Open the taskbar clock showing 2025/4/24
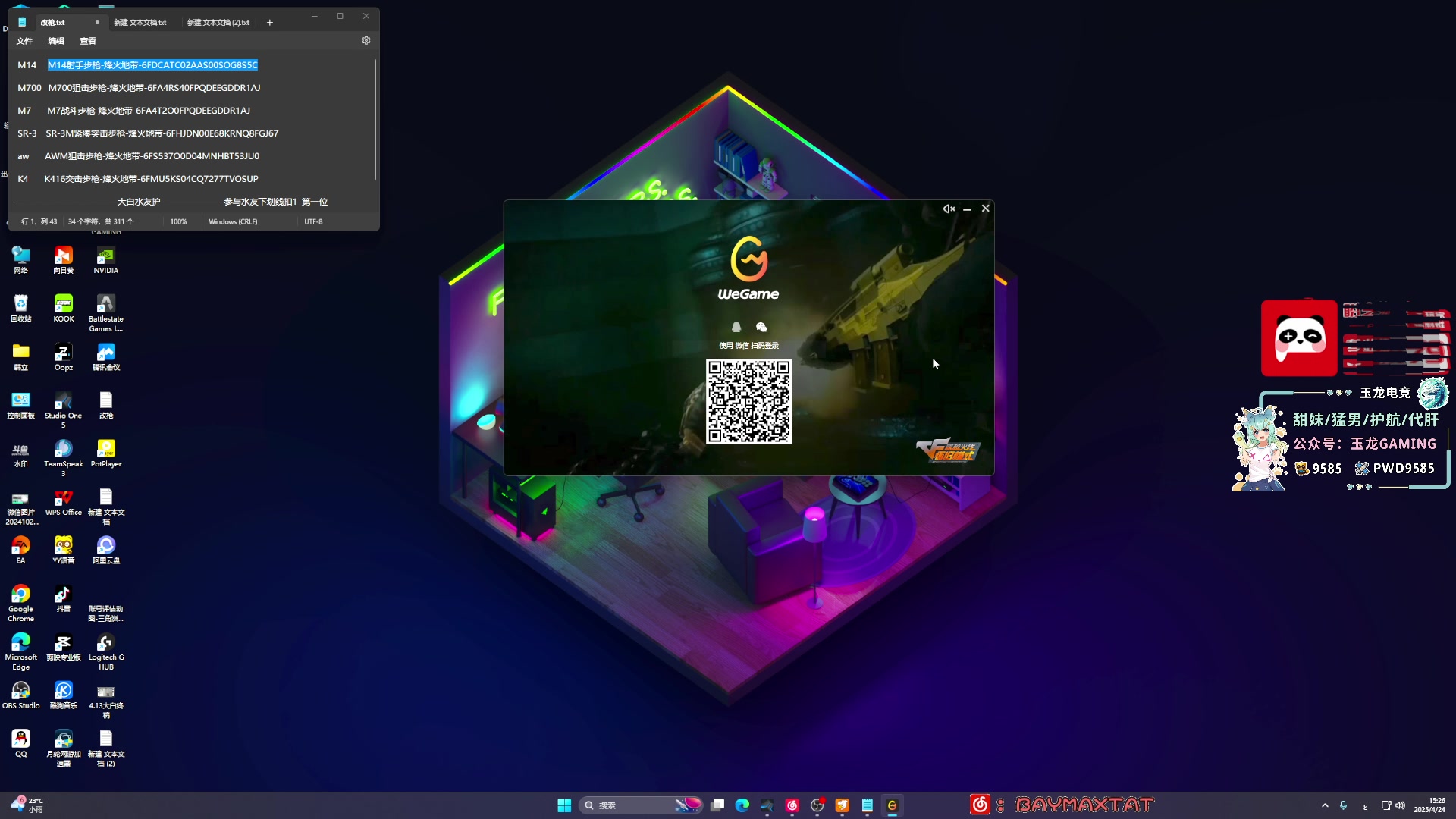This screenshot has width=1456, height=819. pos(1429,805)
